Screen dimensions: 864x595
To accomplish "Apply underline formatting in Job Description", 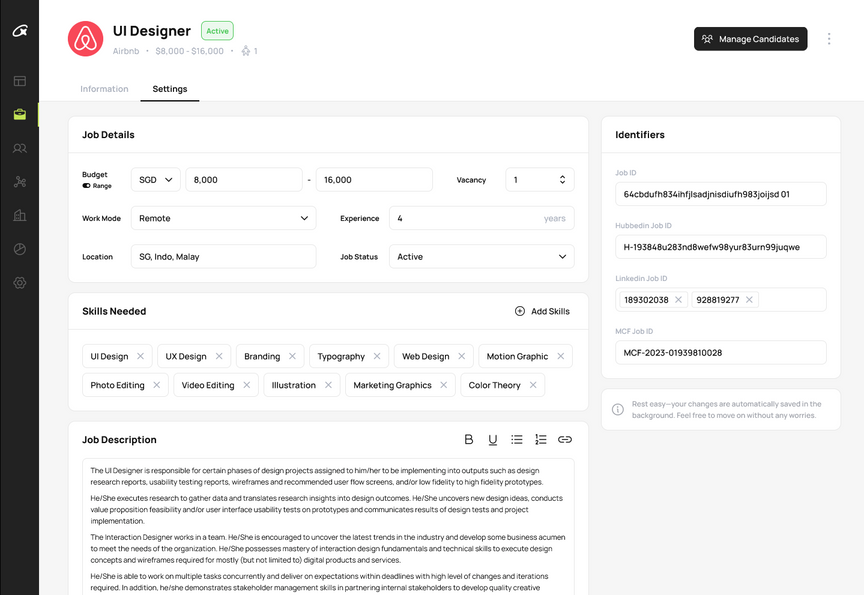I will 493,439.
